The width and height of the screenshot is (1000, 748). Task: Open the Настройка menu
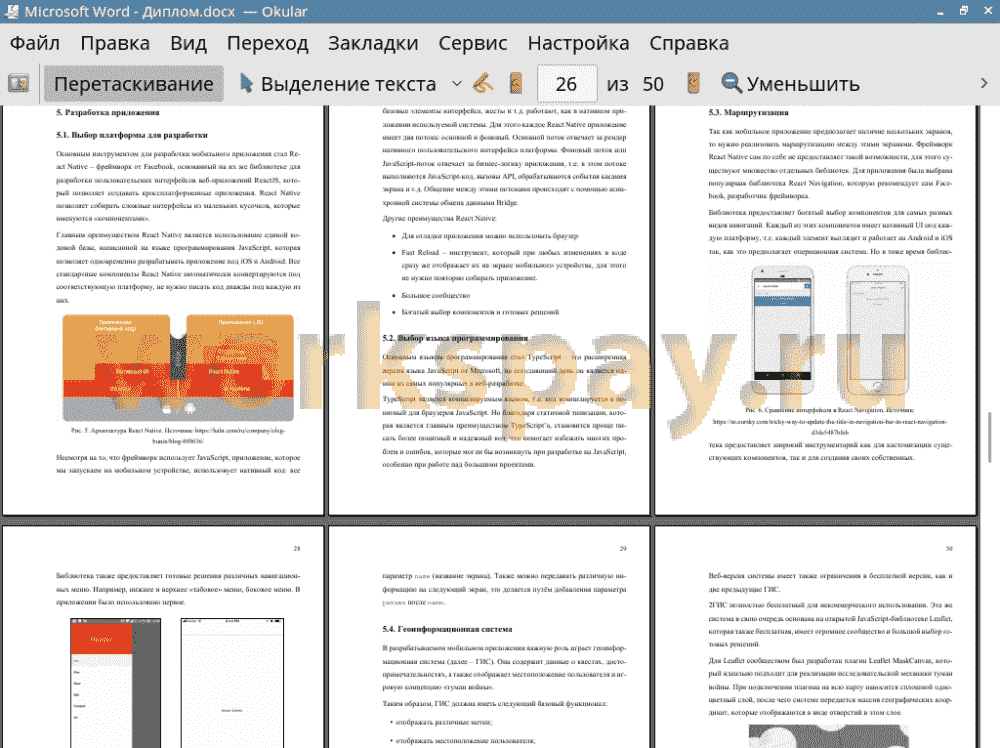click(578, 43)
